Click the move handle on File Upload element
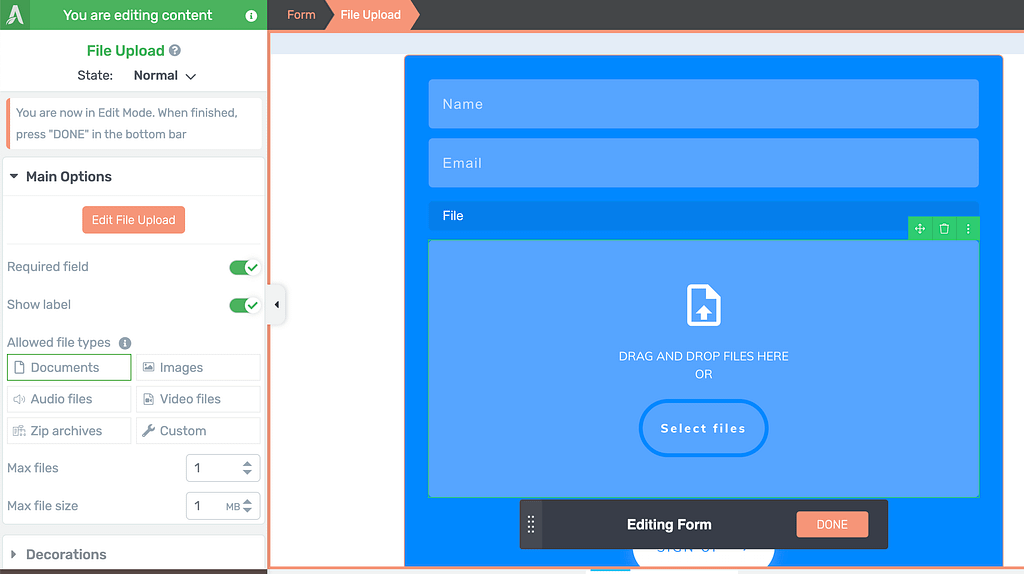Image resolution: width=1024 pixels, height=574 pixels. pos(920,229)
